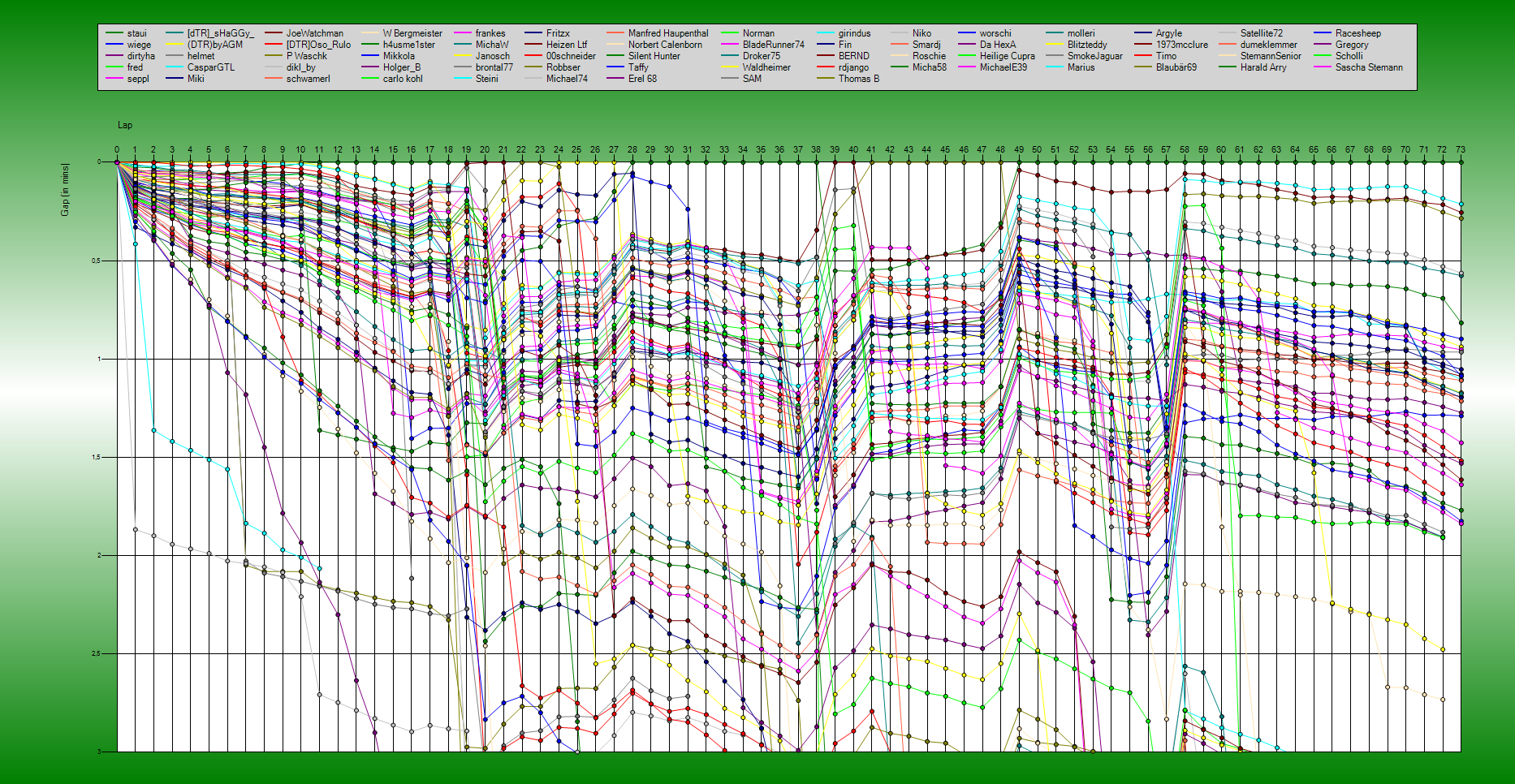Select 'Heizen Ltf' in the legend
This screenshot has height=784, width=1515.
click(x=556, y=45)
